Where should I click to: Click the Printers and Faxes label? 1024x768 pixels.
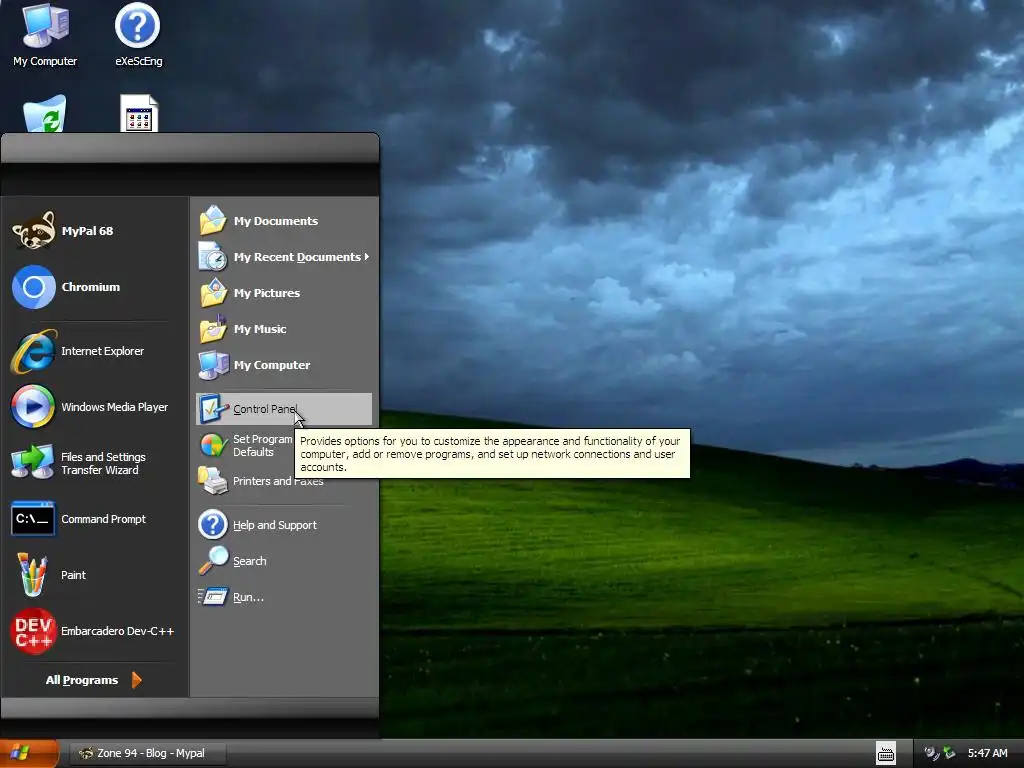click(278, 481)
